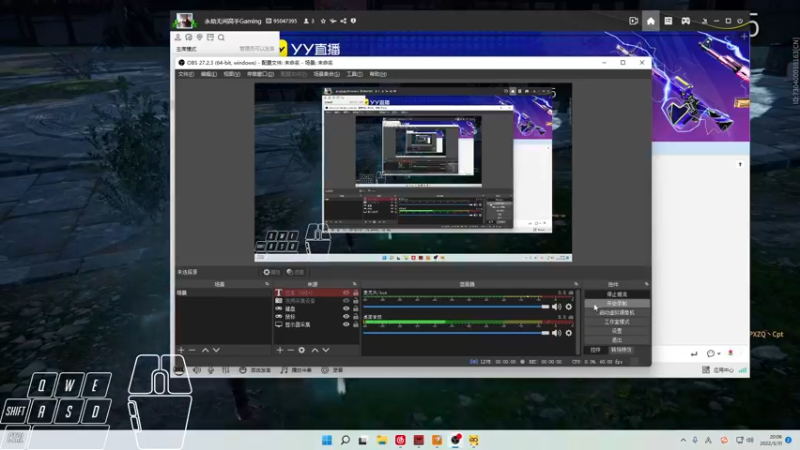This screenshot has width=800, height=450.
Task: Open settings gear for the desktop audio channel
Action: pyautogui.click(x=569, y=333)
